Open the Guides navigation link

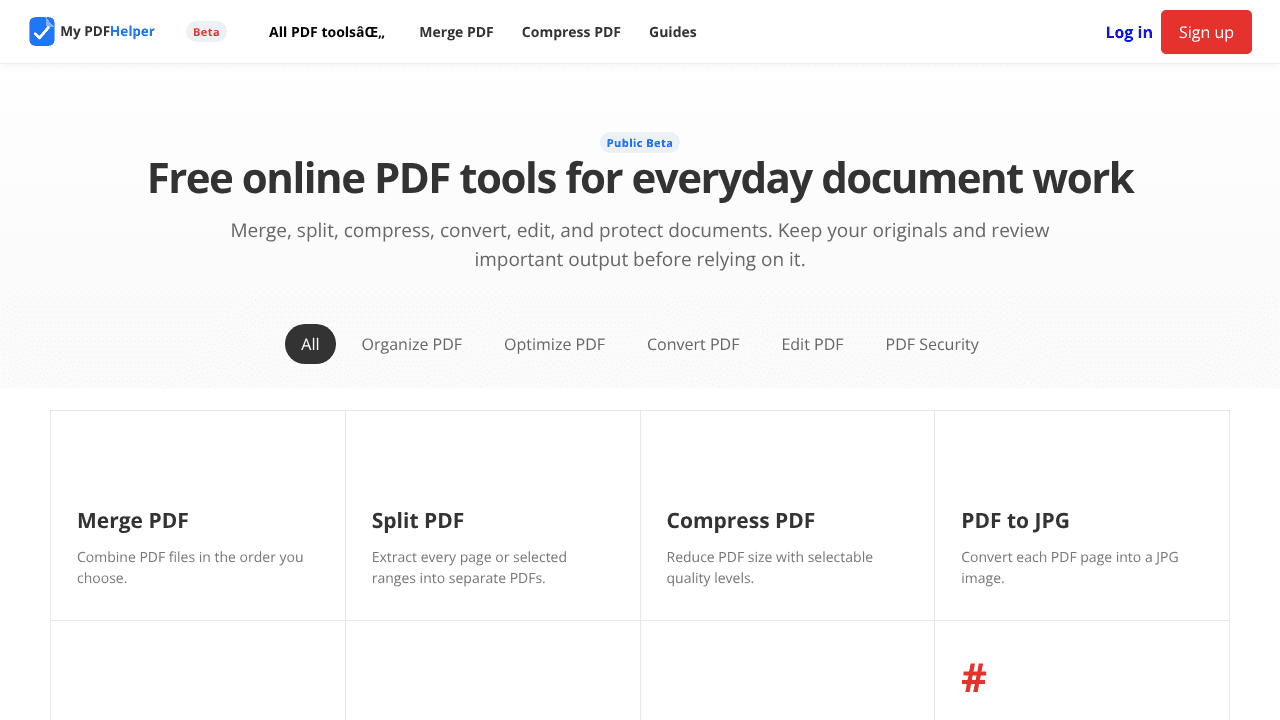tap(673, 32)
